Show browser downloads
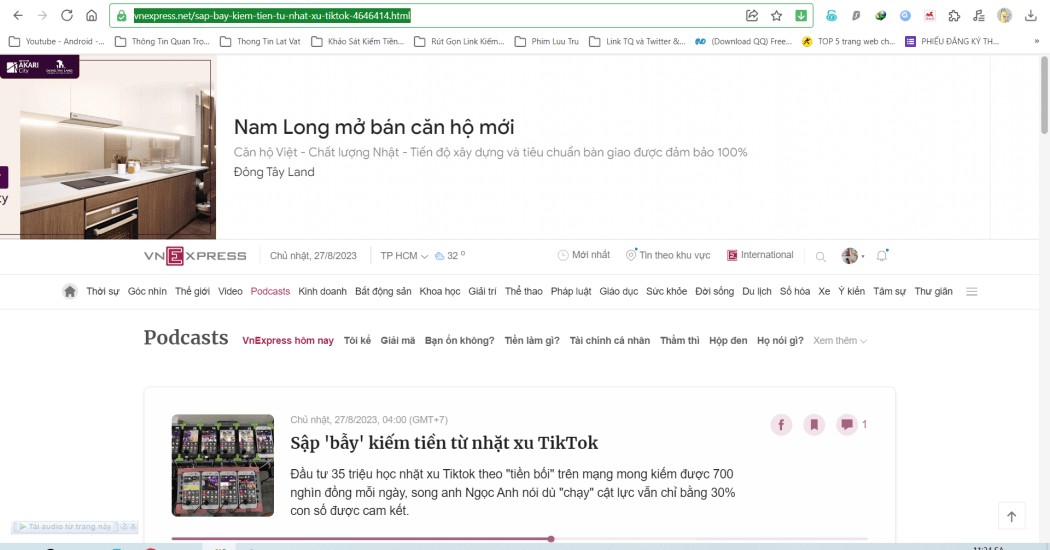Image resolution: width=1050 pixels, height=550 pixels. 1031,15
